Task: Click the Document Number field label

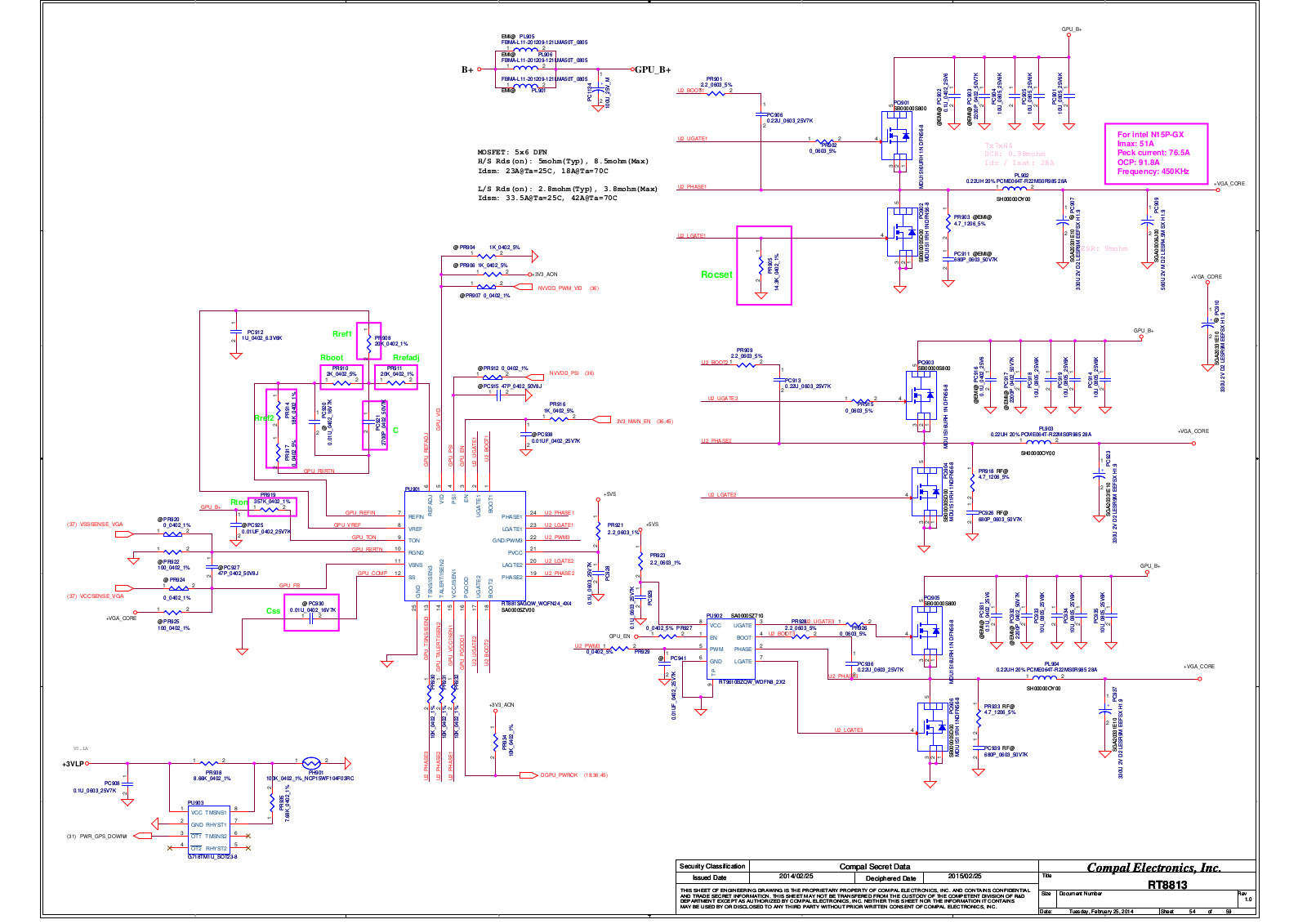Action: click(1080, 893)
